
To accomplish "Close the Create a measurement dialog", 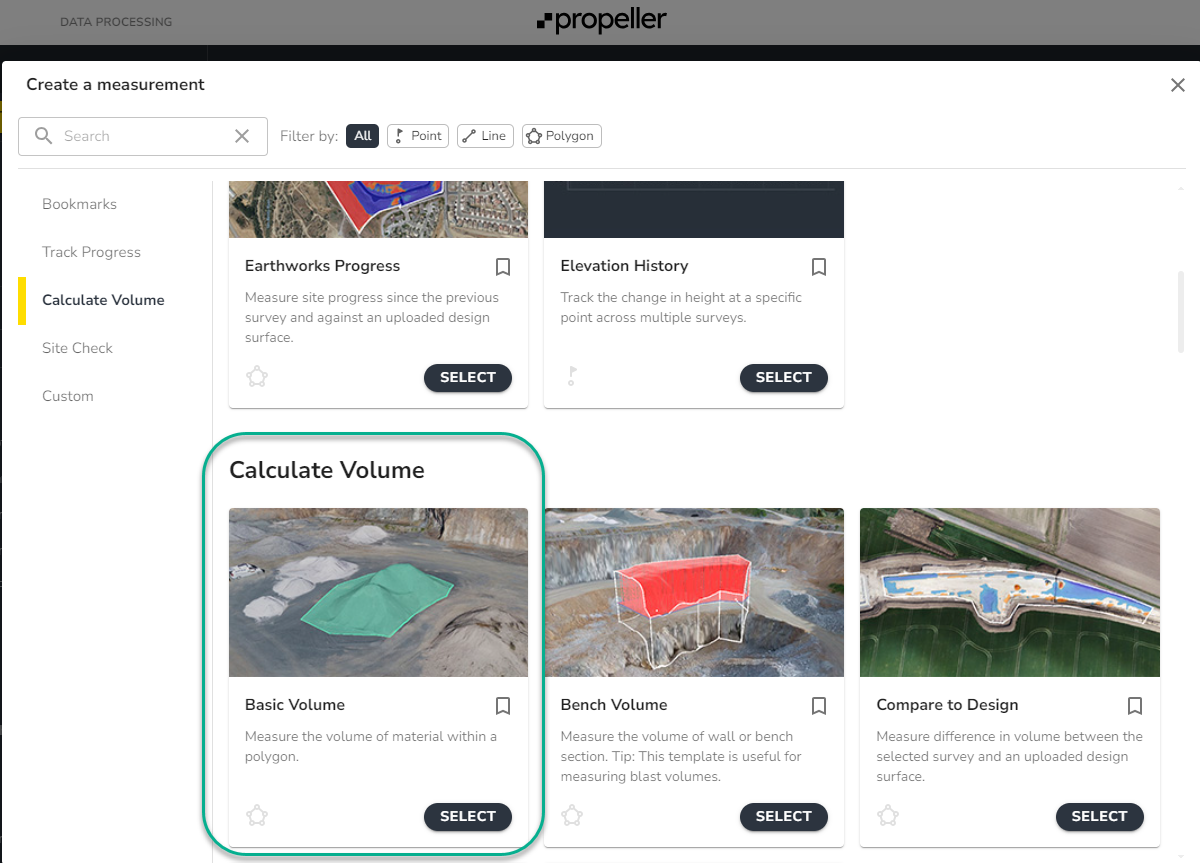I will tap(1178, 85).
